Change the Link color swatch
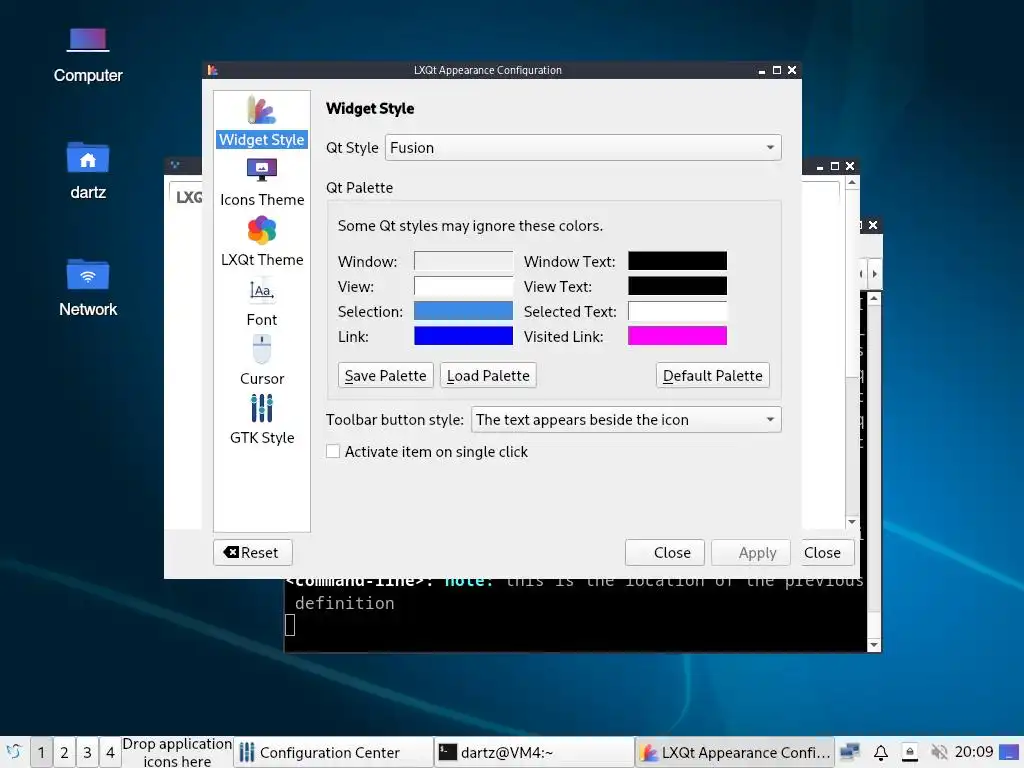This screenshot has width=1024, height=768. coord(463,336)
